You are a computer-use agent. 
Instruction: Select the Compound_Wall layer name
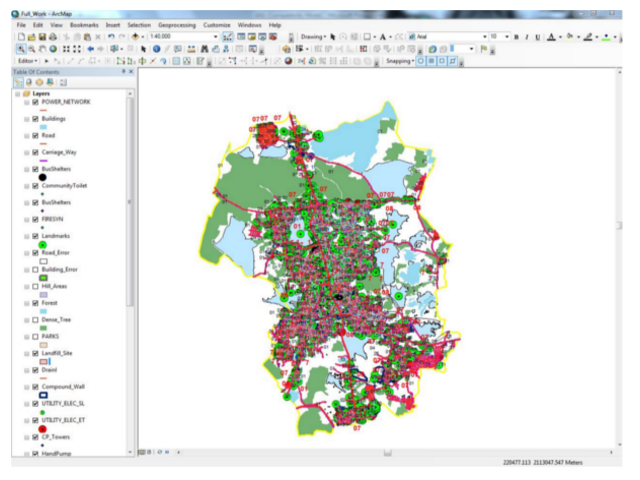pyautogui.click(x=63, y=387)
